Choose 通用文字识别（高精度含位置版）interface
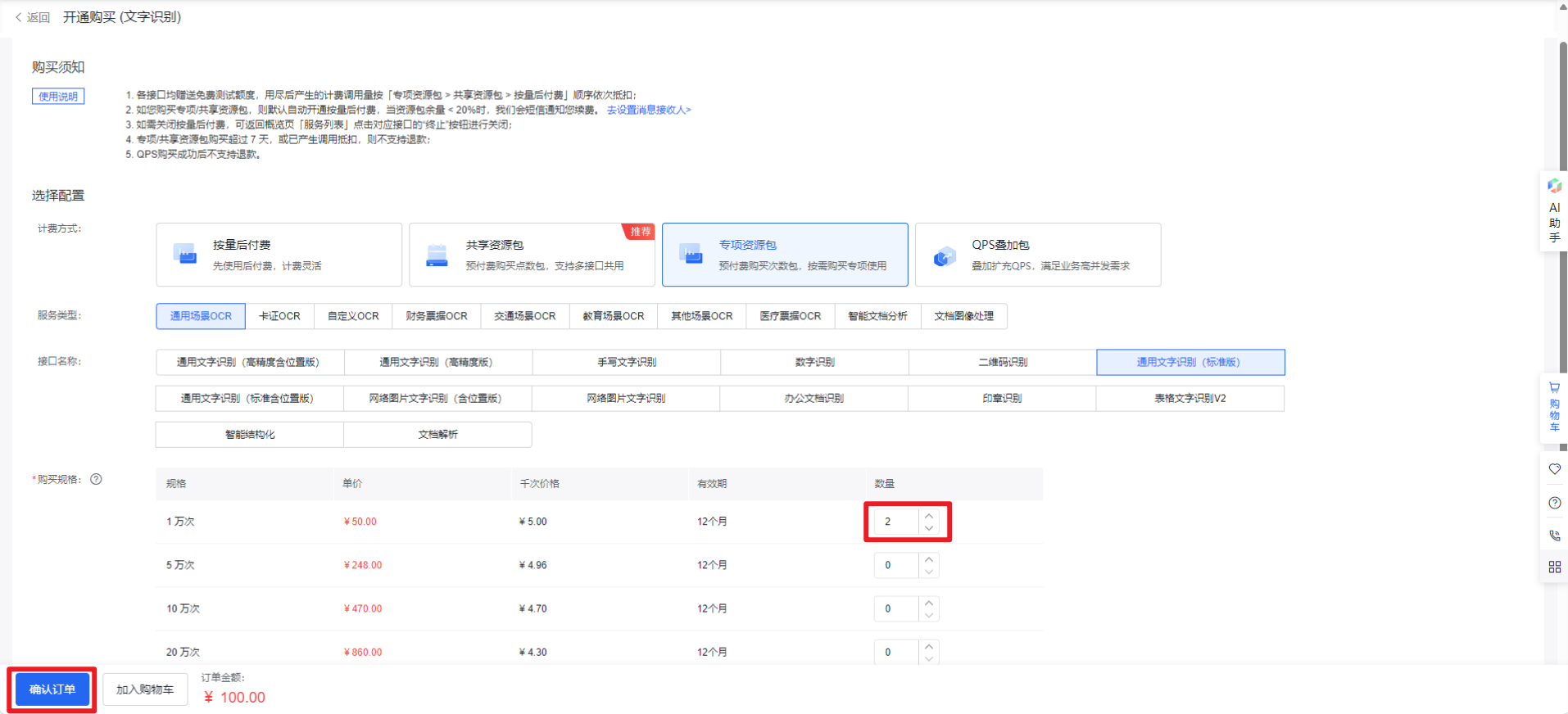 (x=250, y=362)
